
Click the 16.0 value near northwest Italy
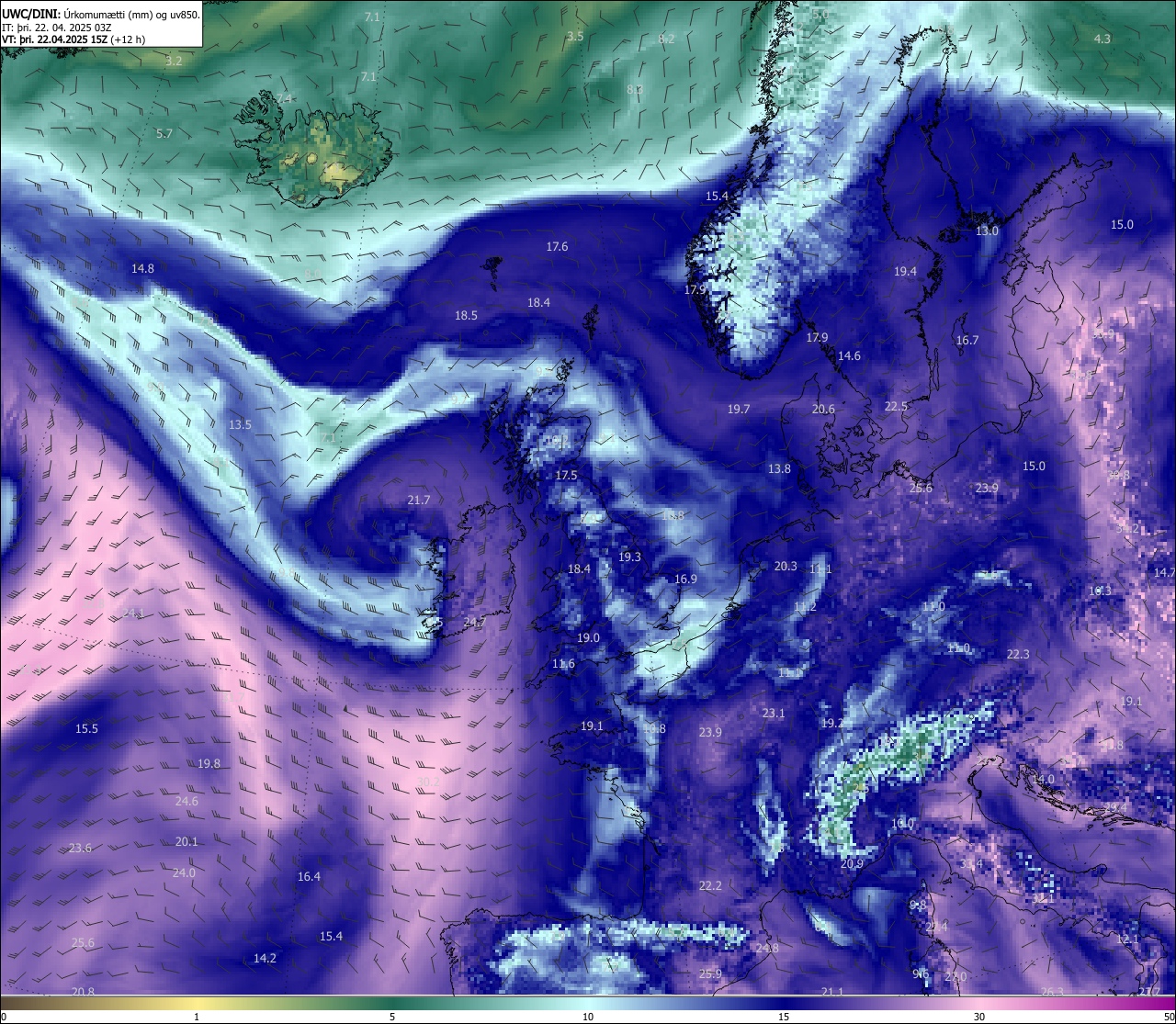click(x=903, y=823)
